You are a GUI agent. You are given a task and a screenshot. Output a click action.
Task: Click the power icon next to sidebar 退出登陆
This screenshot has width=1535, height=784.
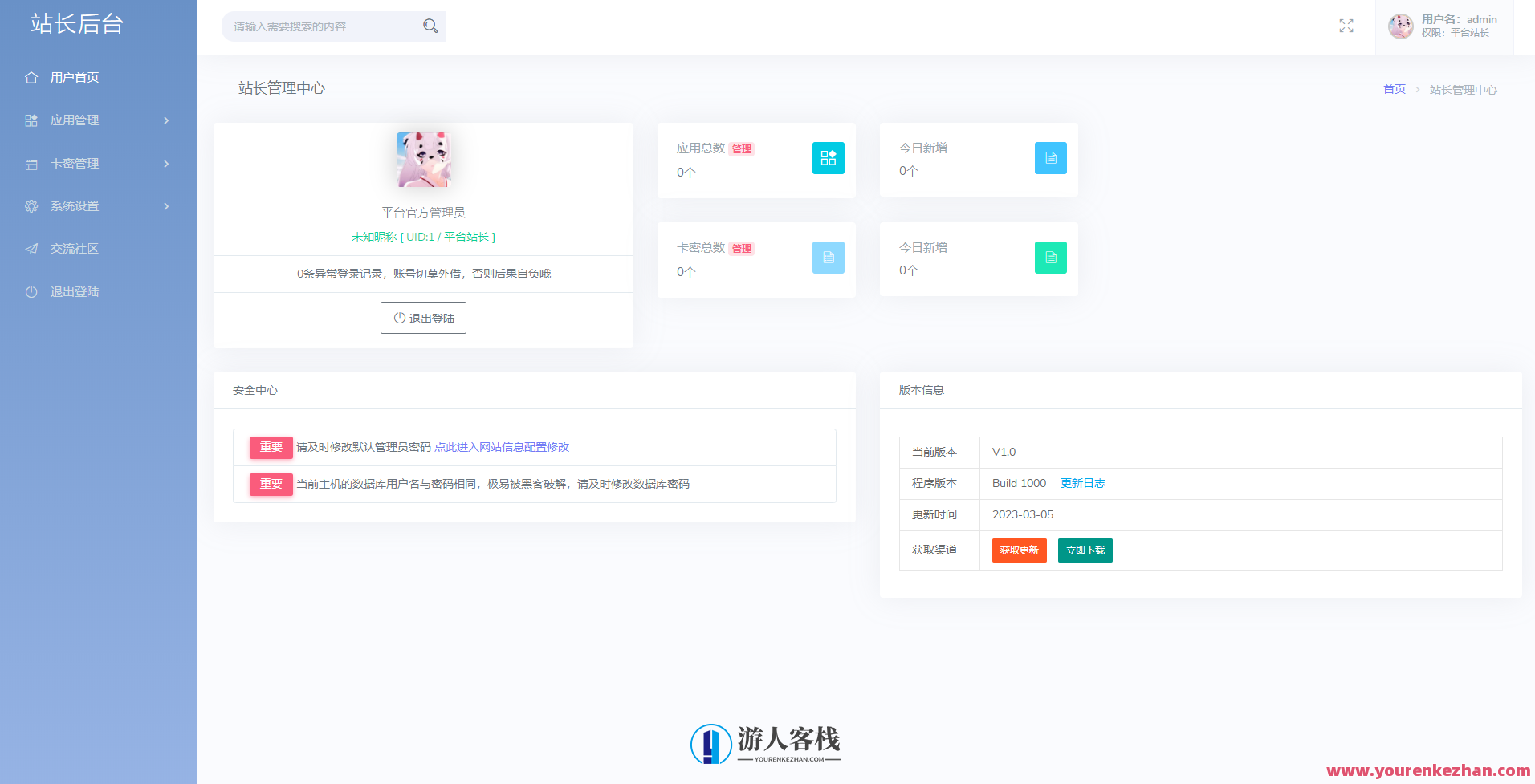[31, 291]
